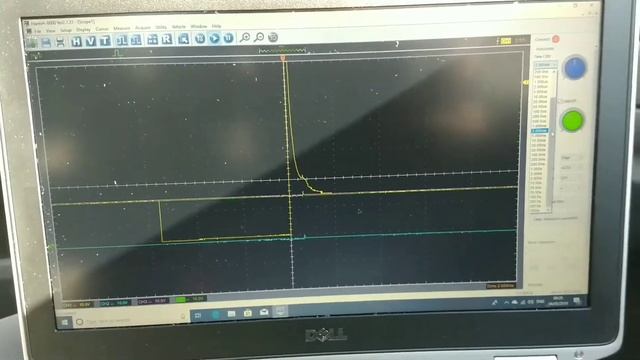Click the active oscilloscope app taskbar icon

280,311
